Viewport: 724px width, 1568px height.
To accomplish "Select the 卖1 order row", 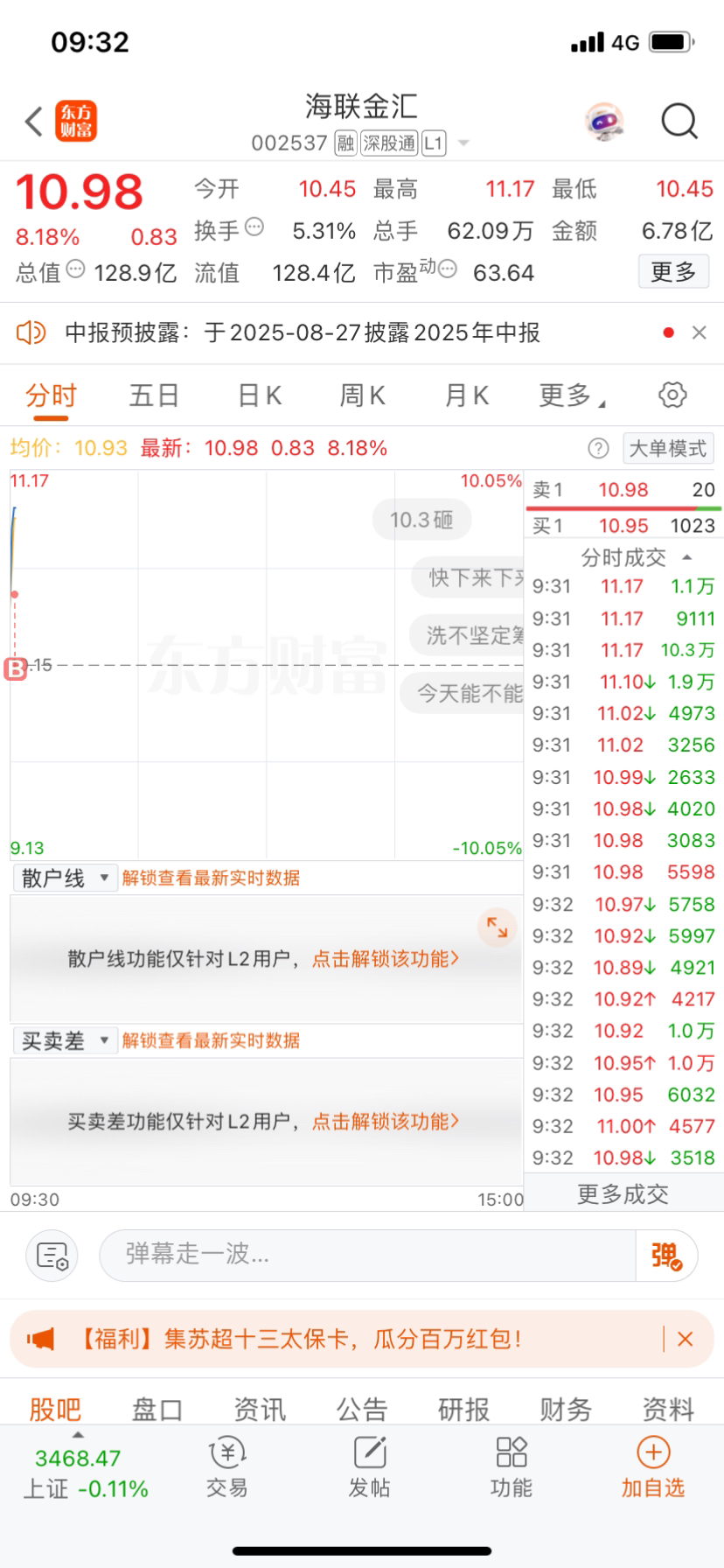I will tap(623, 490).
